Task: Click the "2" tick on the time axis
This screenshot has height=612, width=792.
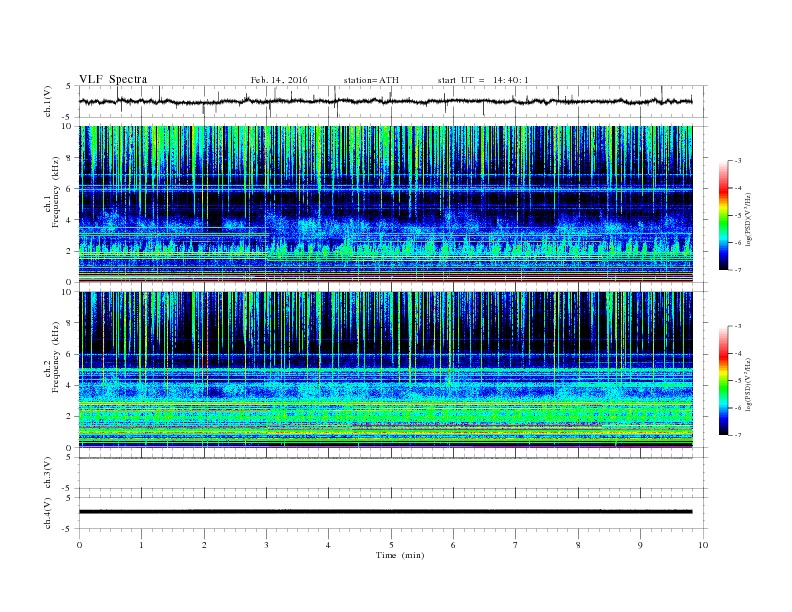Action: pyautogui.click(x=204, y=545)
